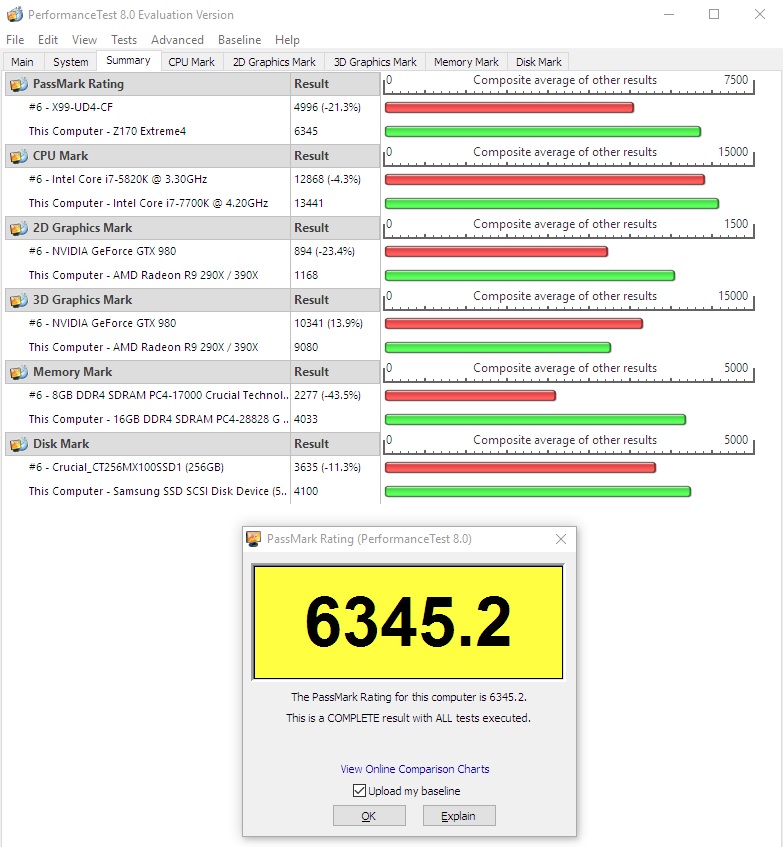Click the CPU Mark result 13441

(x=308, y=203)
